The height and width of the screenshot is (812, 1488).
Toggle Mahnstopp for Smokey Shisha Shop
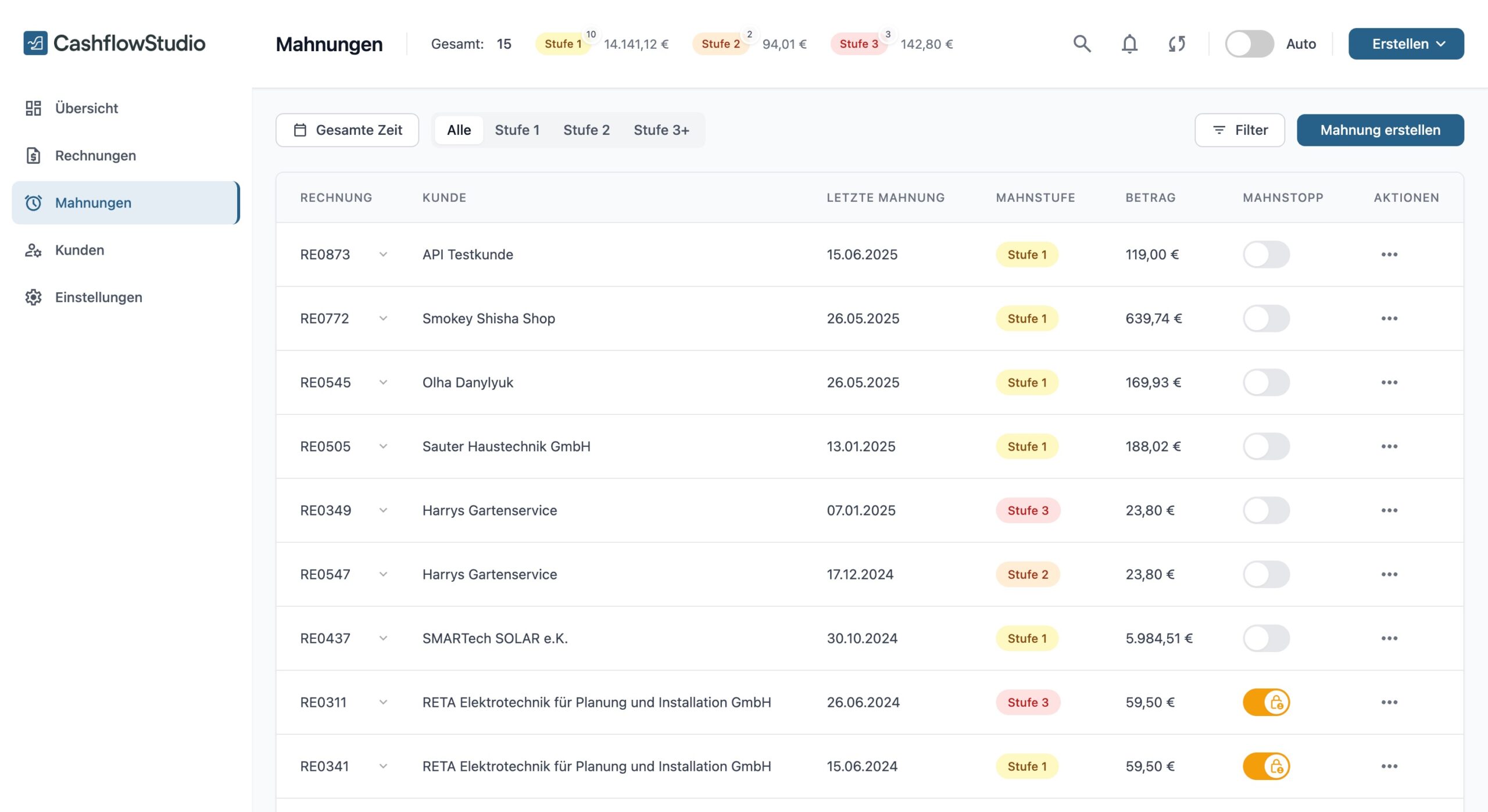point(1266,319)
